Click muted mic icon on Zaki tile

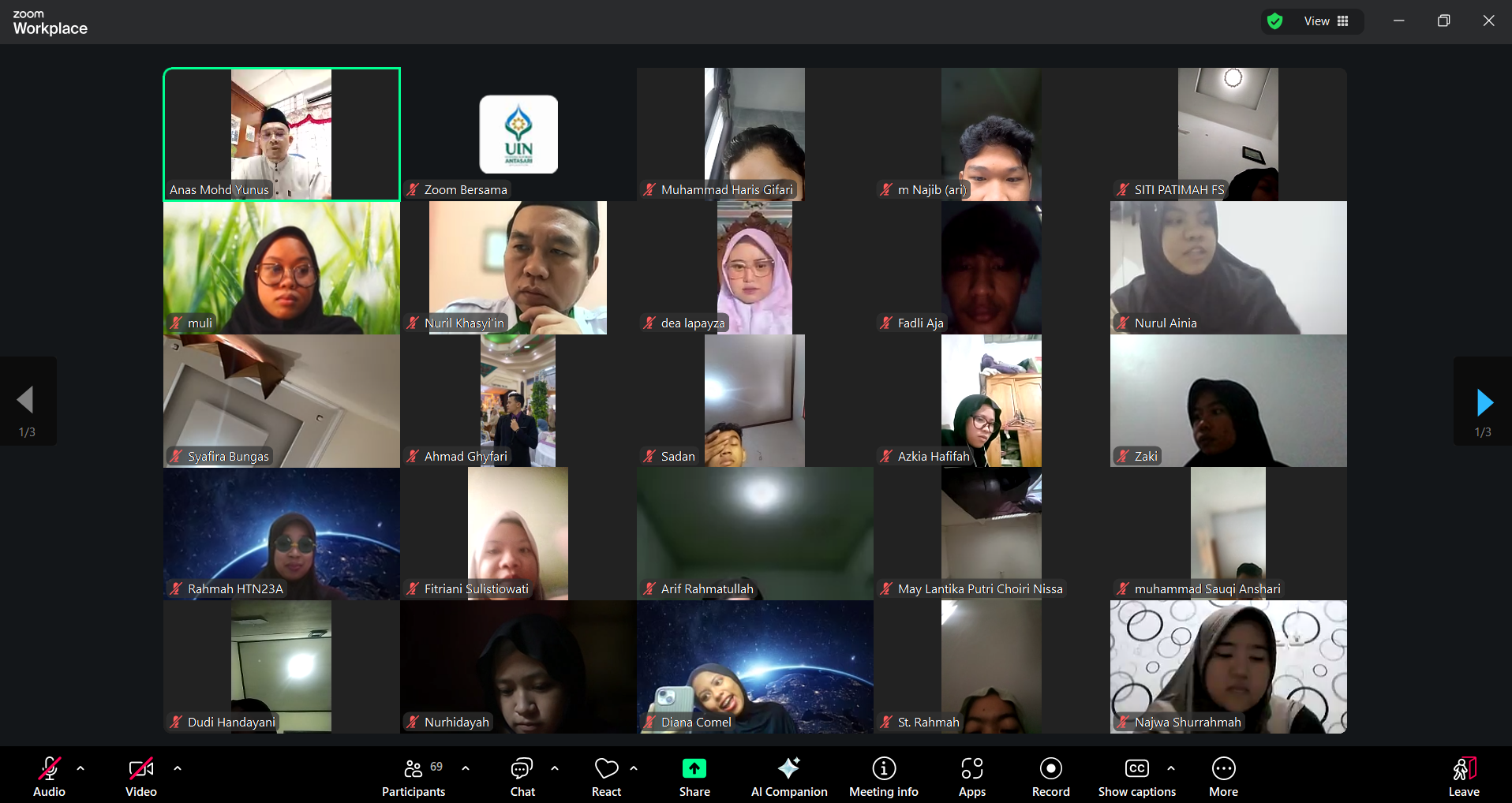tap(1123, 456)
